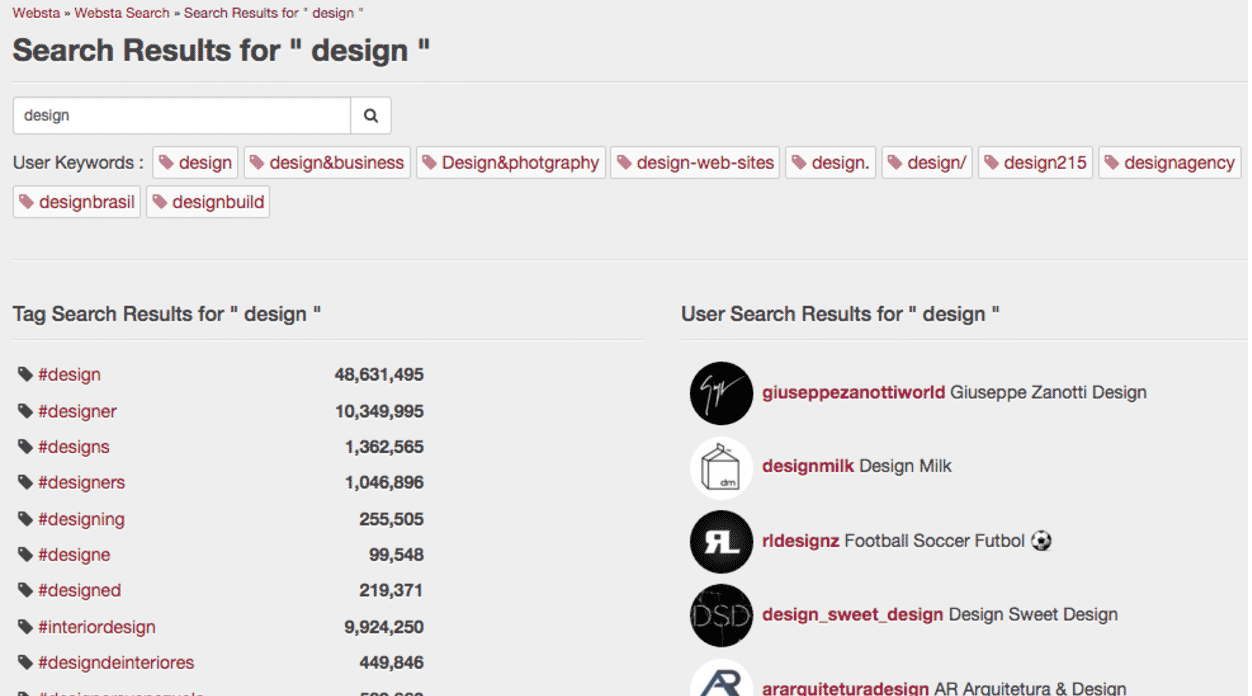Image resolution: width=1252 pixels, height=696 pixels.
Task: Click the magnifier search button
Action: point(371,116)
